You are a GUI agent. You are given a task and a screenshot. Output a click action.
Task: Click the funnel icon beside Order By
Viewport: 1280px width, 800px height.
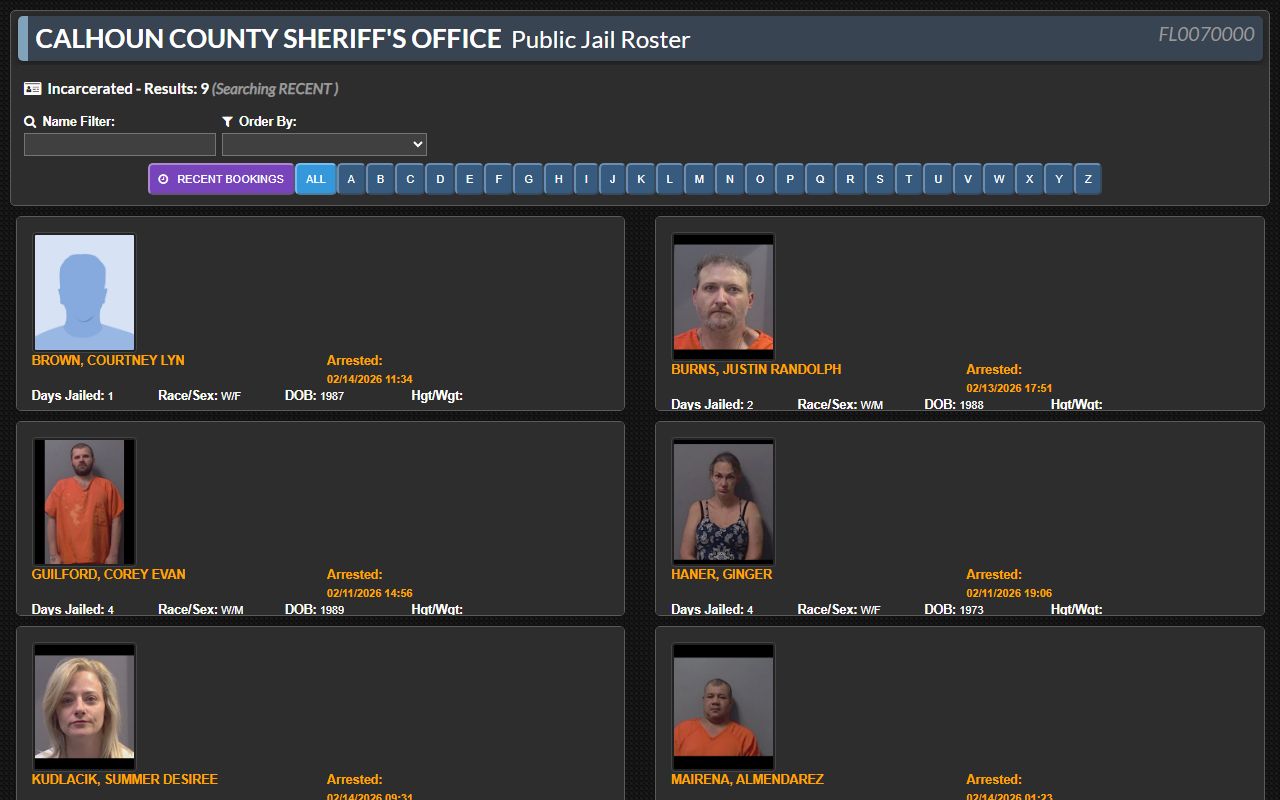pyautogui.click(x=227, y=122)
